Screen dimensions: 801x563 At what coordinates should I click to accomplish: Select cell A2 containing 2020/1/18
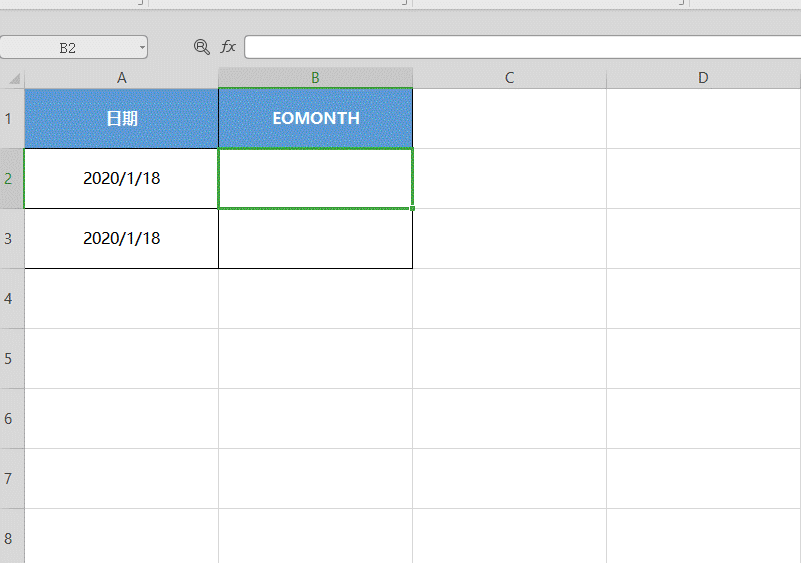click(x=121, y=178)
